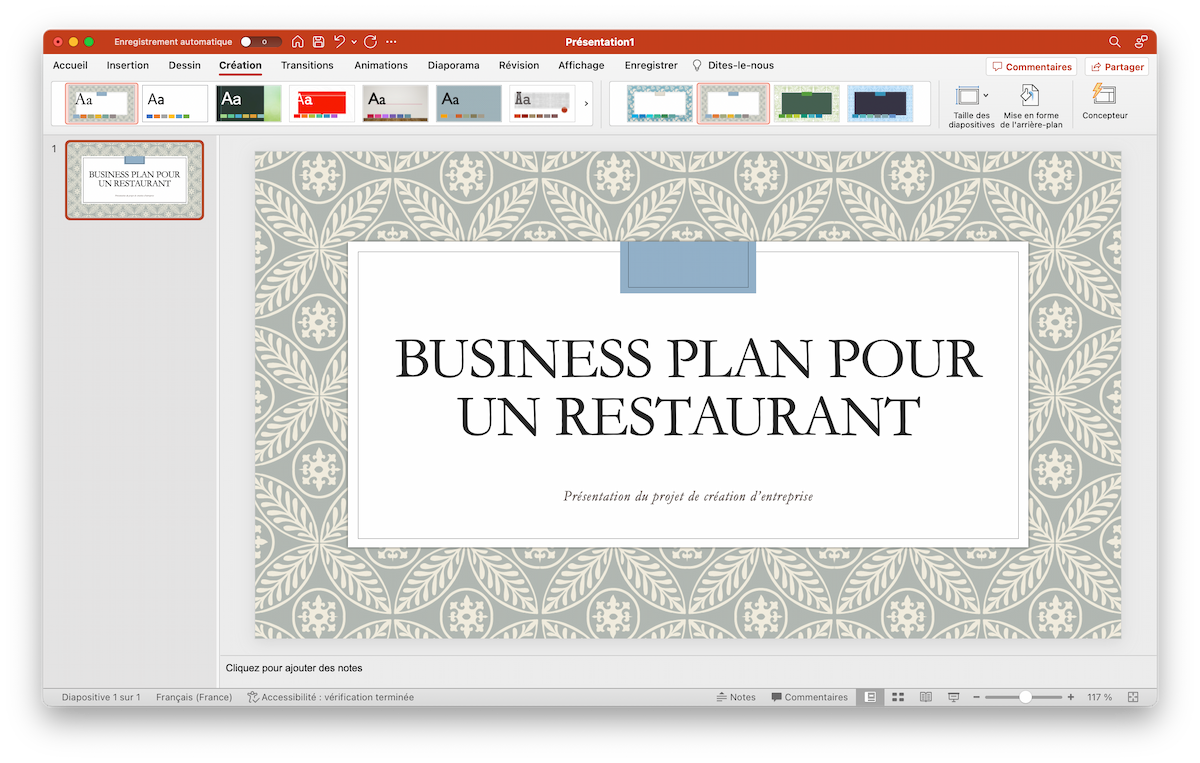Open the Mise en forme de l'arrière-plan pane
This screenshot has height=763, width=1200.
click(1029, 104)
